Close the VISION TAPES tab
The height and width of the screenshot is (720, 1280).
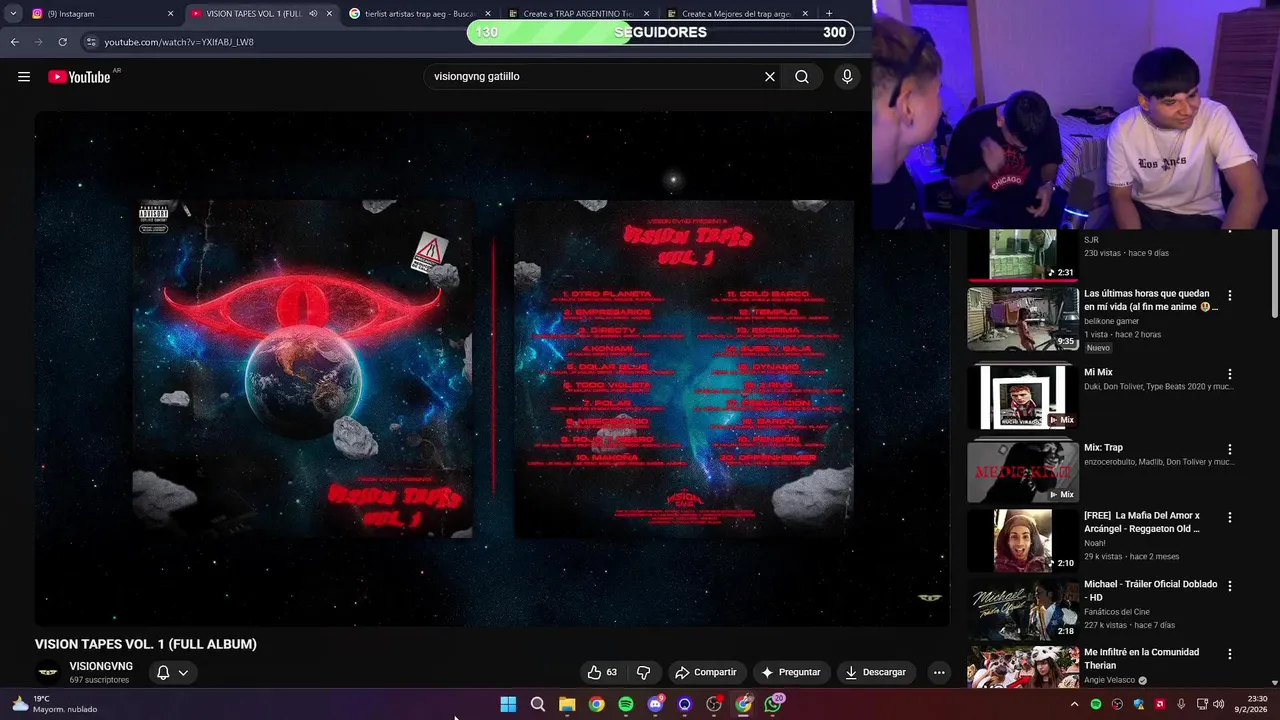tap(329, 14)
